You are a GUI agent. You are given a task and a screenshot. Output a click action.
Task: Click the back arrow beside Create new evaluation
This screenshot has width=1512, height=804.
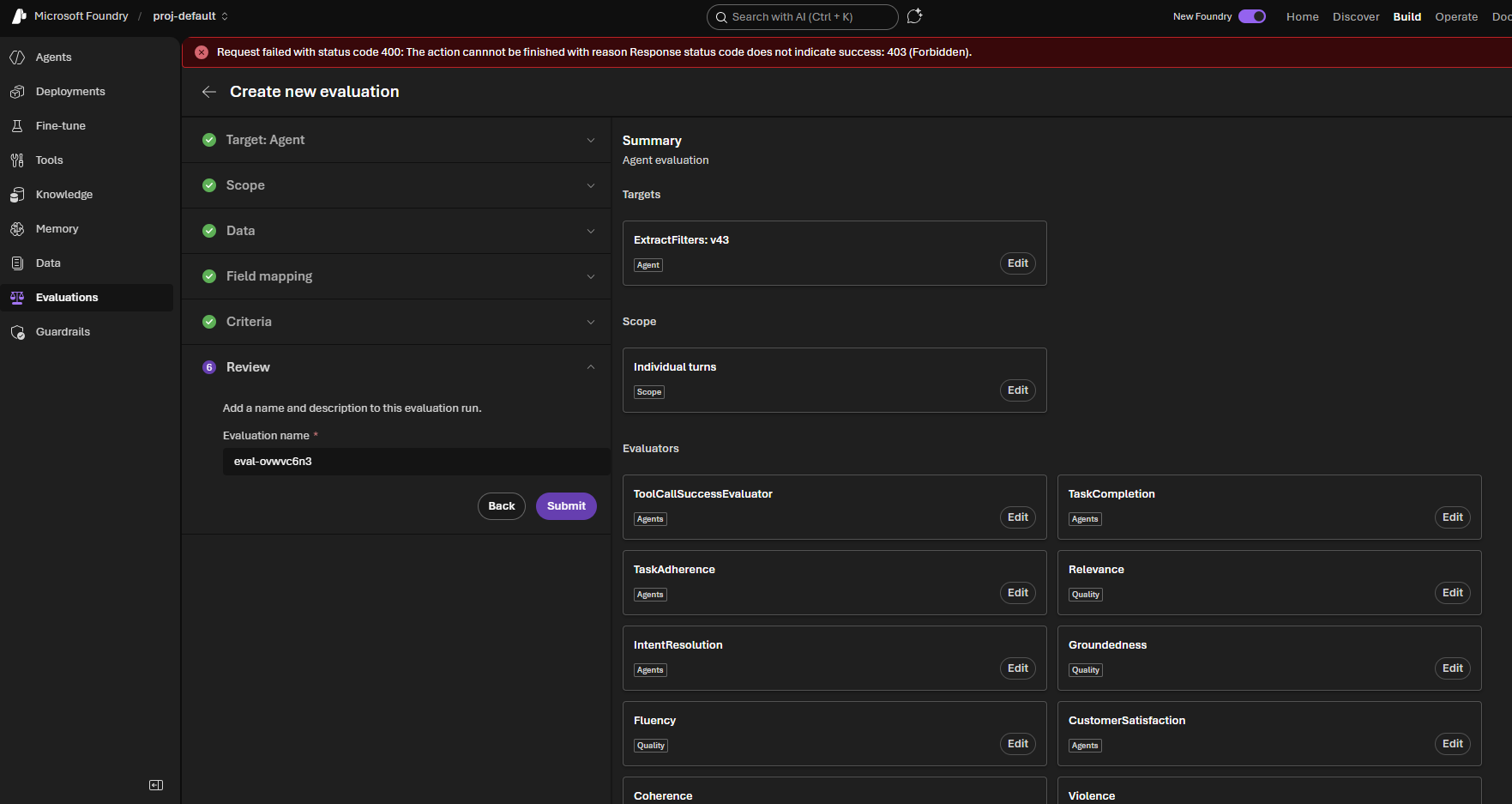(x=209, y=92)
